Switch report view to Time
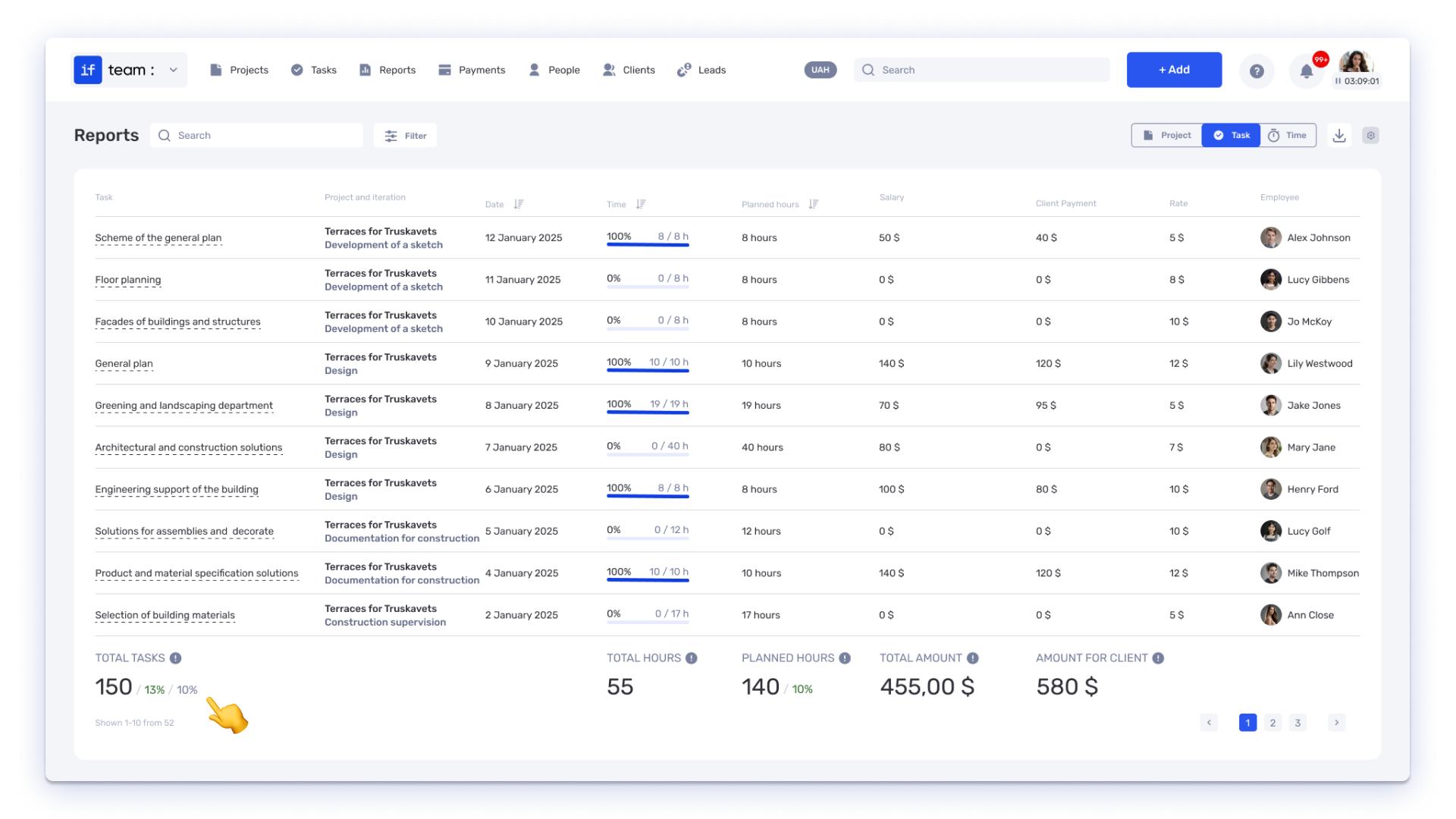The width and height of the screenshot is (1456, 819). (x=1288, y=136)
